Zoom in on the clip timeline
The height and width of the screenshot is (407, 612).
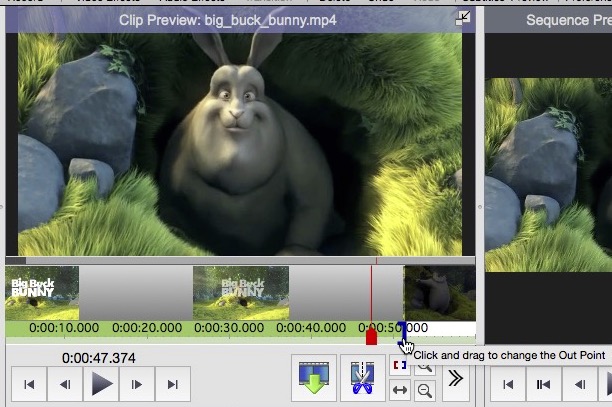425,366
